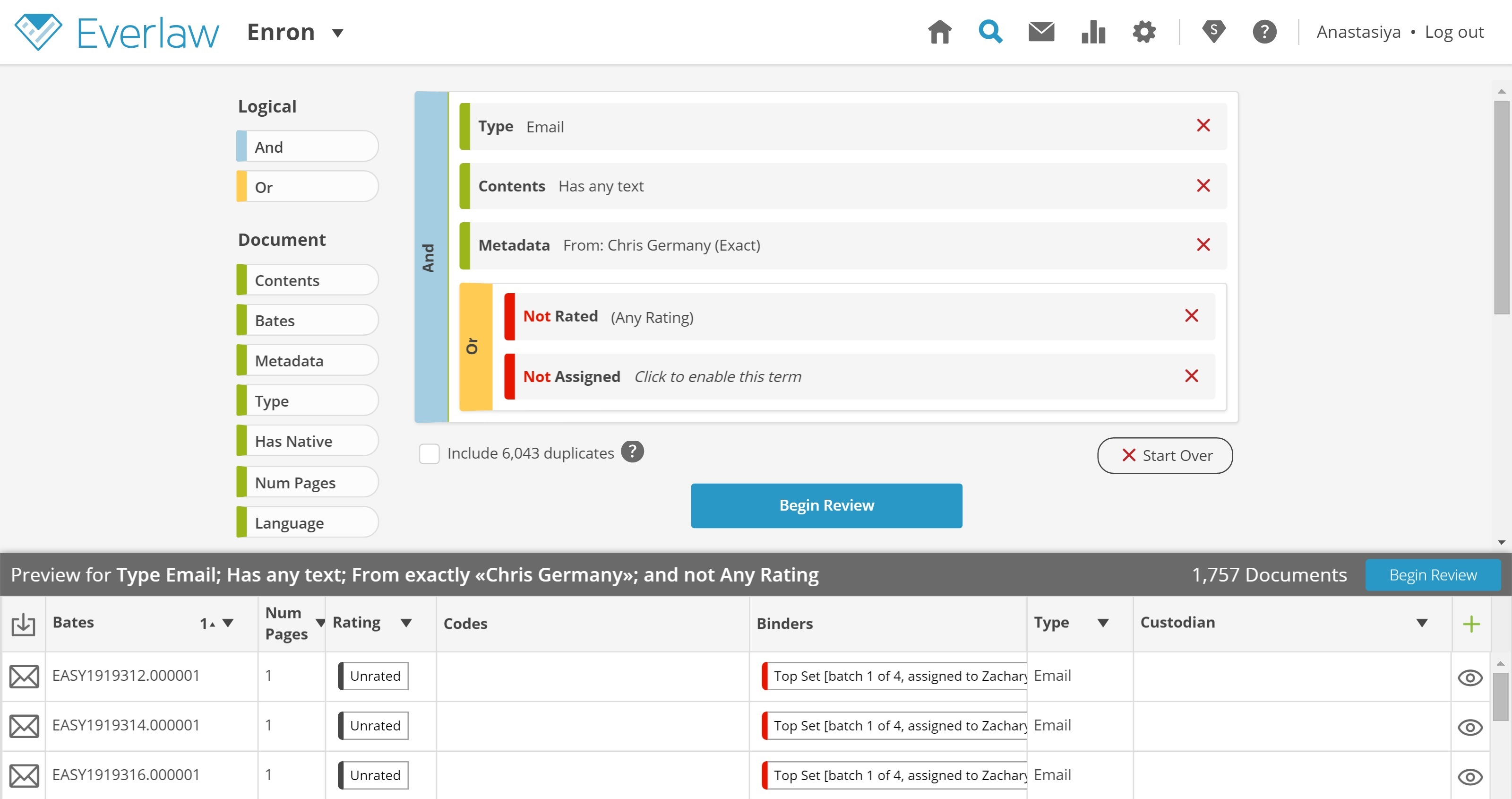Screen dimensions: 1512x799
Task: Open the Analytics bar chart icon
Action: (x=1093, y=32)
